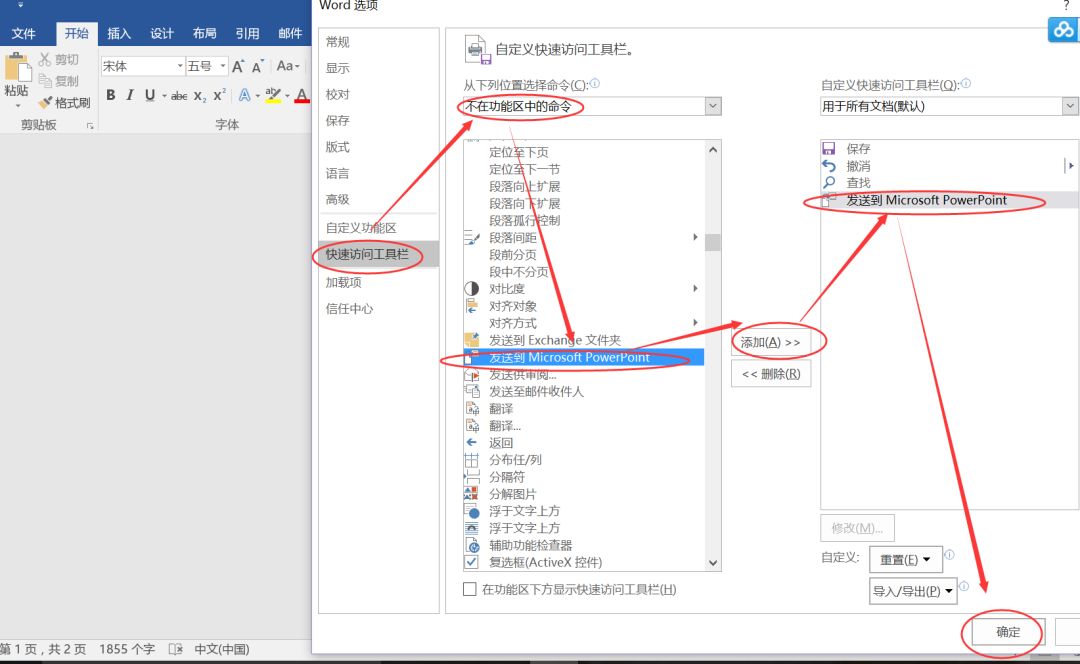Select 对比度 command in list
This screenshot has width=1080, height=664.
[x=583, y=289]
